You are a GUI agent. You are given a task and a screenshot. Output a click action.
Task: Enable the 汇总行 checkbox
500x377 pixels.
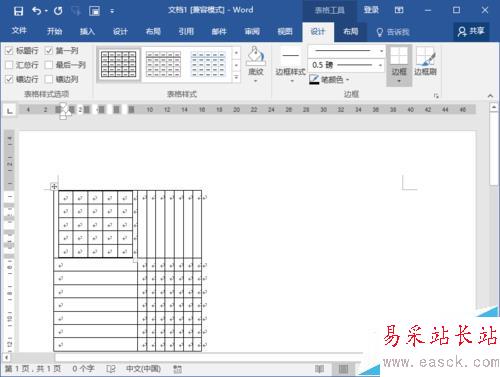coord(9,65)
